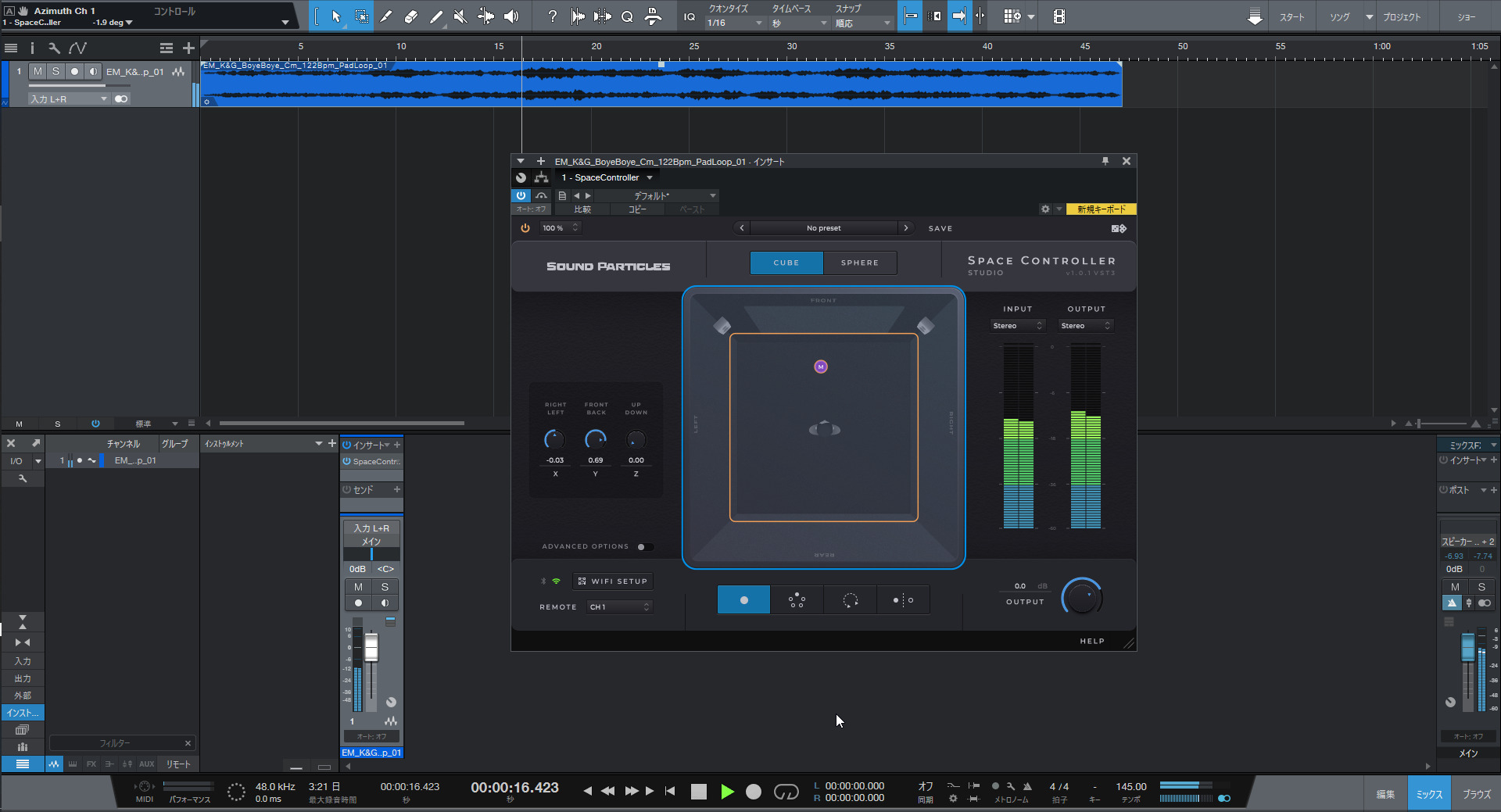Open the preset default dropdown
This screenshot has height=812, width=1501.
[x=658, y=195]
